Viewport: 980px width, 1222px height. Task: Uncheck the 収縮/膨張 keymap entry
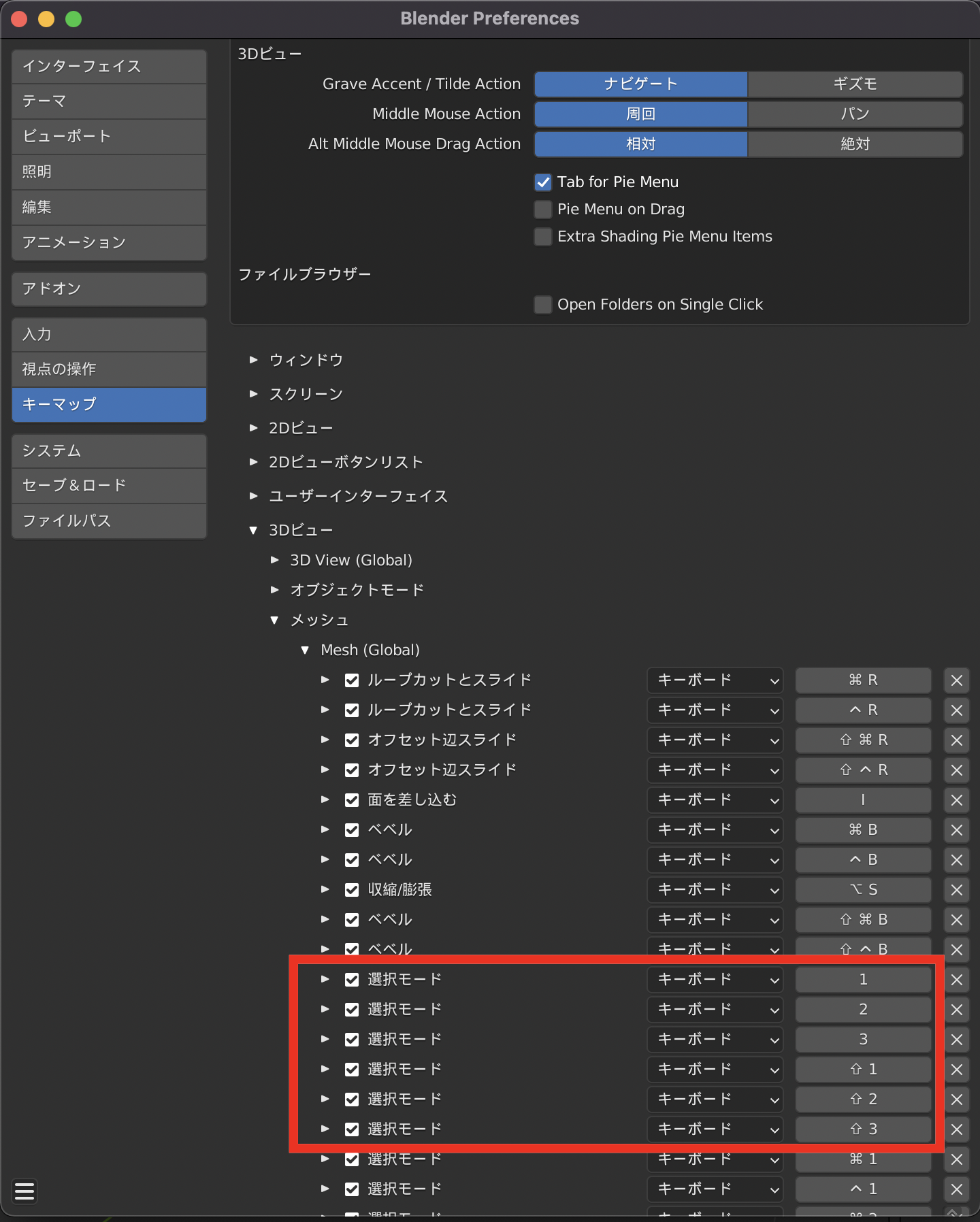pos(352,890)
